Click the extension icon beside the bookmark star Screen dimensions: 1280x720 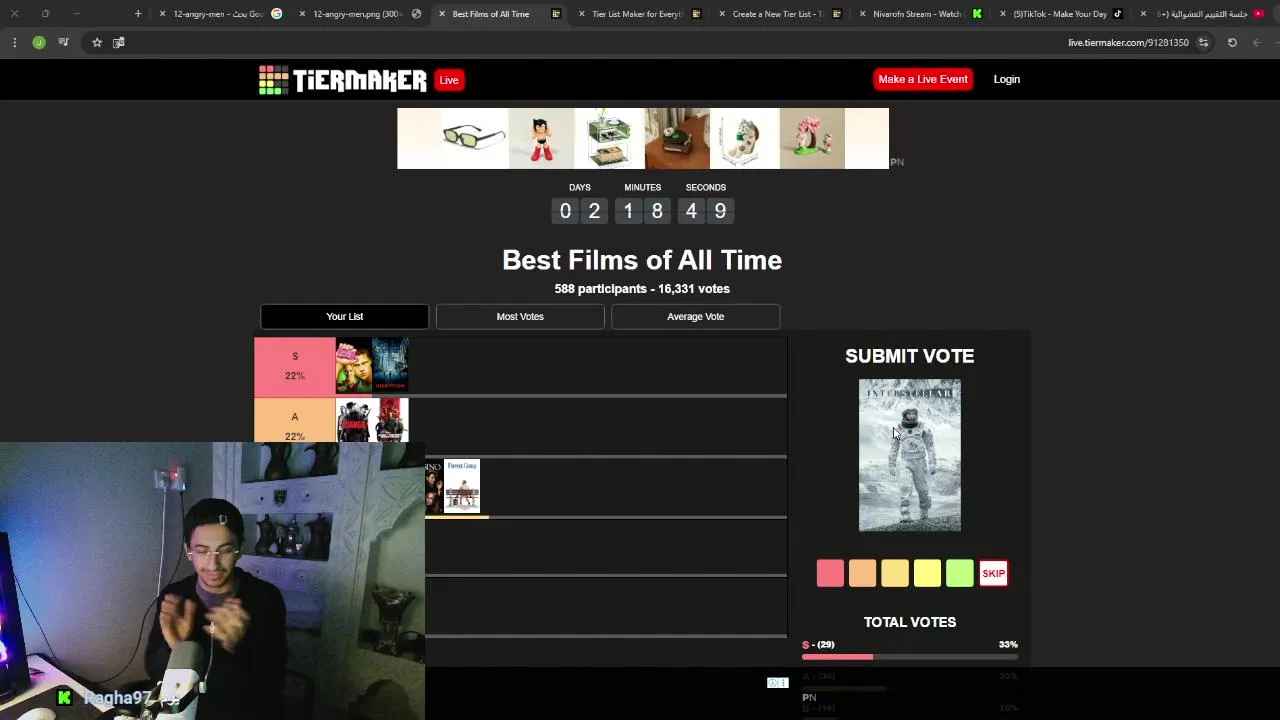[119, 43]
